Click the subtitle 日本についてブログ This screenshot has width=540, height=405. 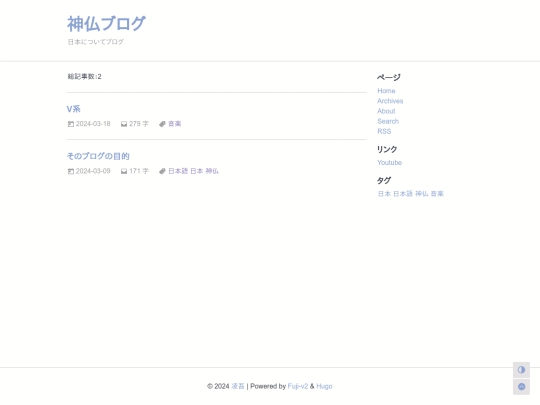tap(95, 42)
